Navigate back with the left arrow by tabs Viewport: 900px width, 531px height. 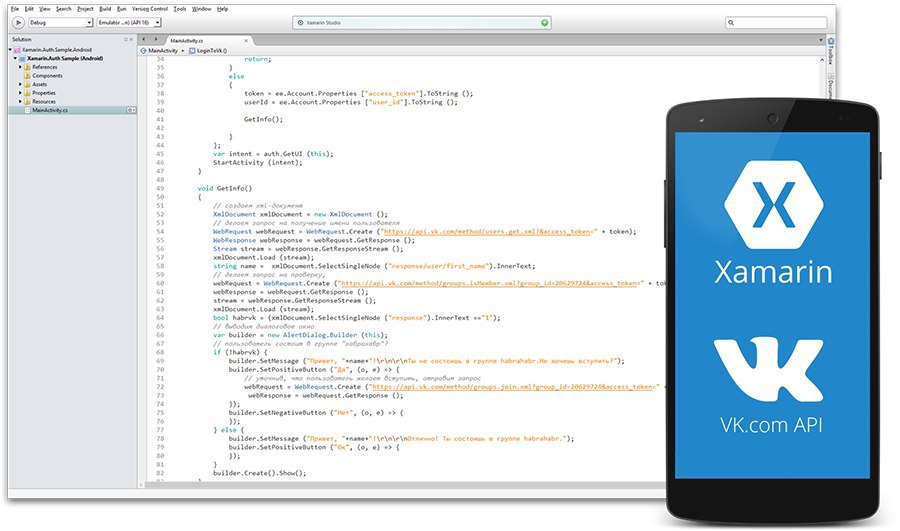(145, 39)
